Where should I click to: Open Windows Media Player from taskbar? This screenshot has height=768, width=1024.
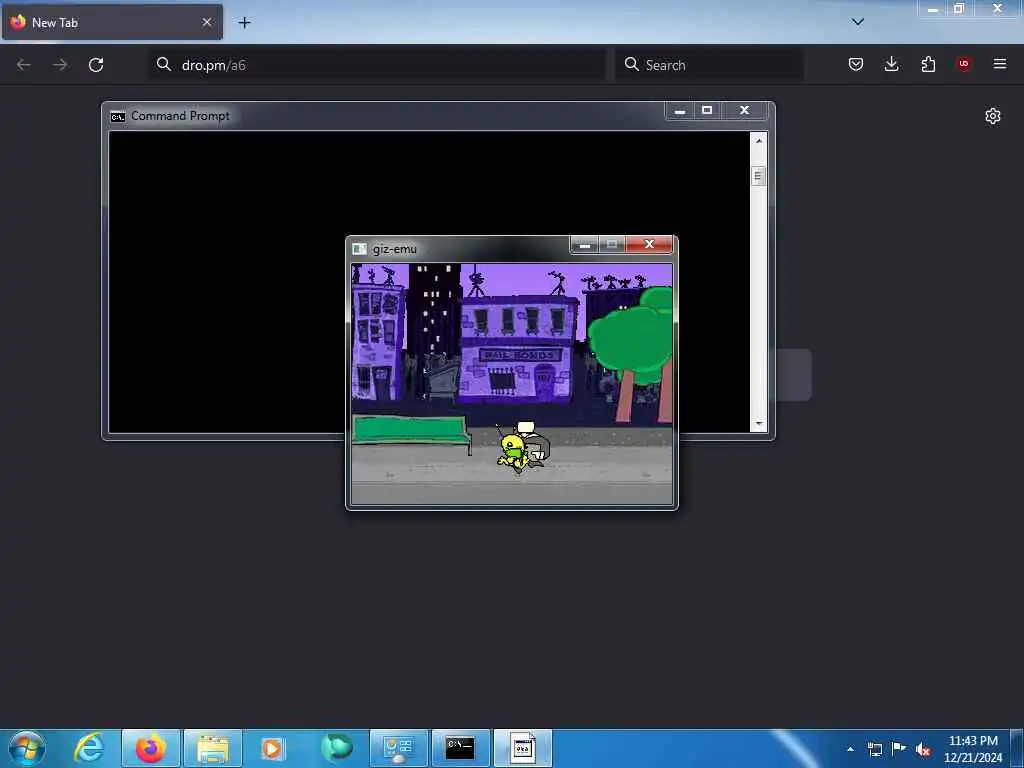[272, 748]
